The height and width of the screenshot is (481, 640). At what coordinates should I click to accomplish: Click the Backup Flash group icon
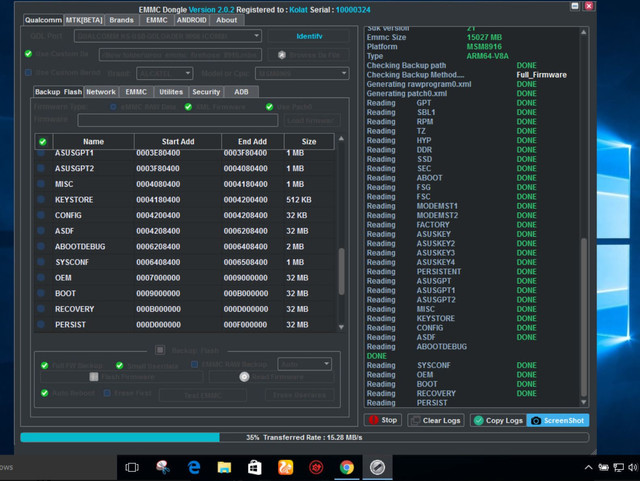160,350
